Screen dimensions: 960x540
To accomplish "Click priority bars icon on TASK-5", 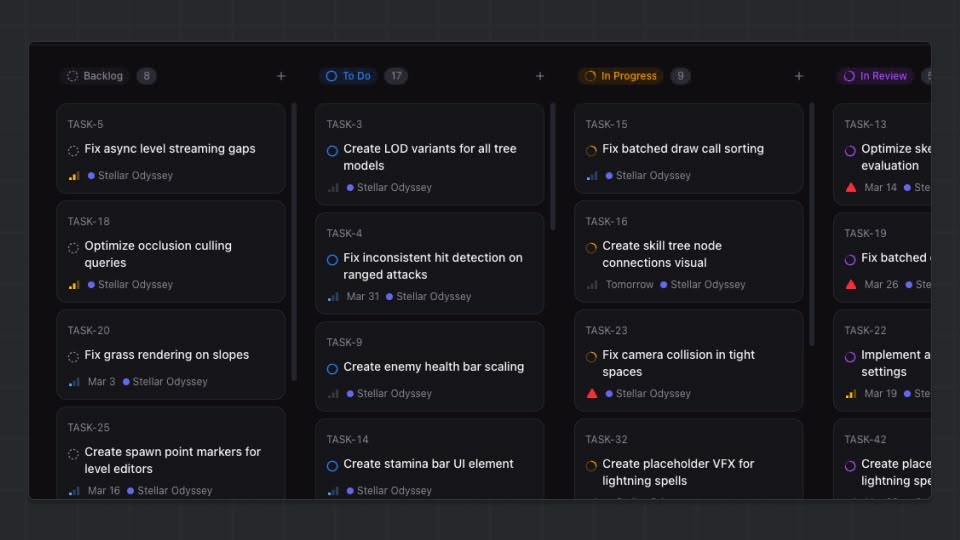I will pyautogui.click(x=74, y=176).
